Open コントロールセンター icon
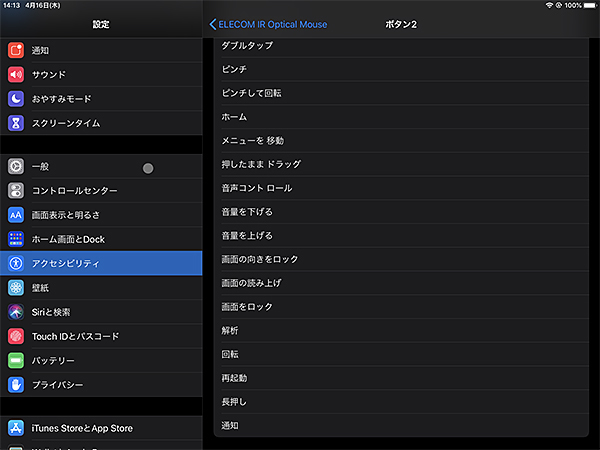Image resolution: width=600 pixels, height=450 pixels. [16, 191]
